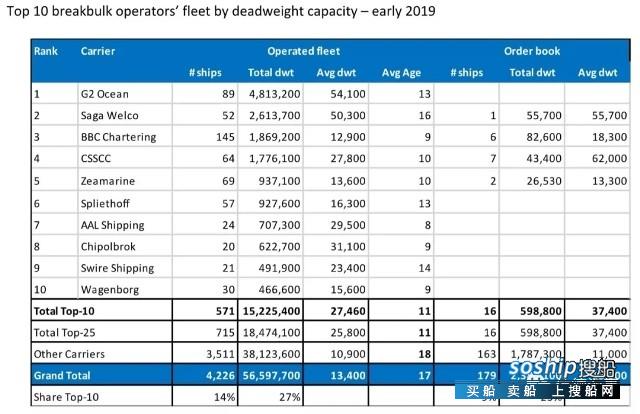The image size is (640, 414).
Task: Click the Other Carriers row label
Action: [x=69, y=354]
